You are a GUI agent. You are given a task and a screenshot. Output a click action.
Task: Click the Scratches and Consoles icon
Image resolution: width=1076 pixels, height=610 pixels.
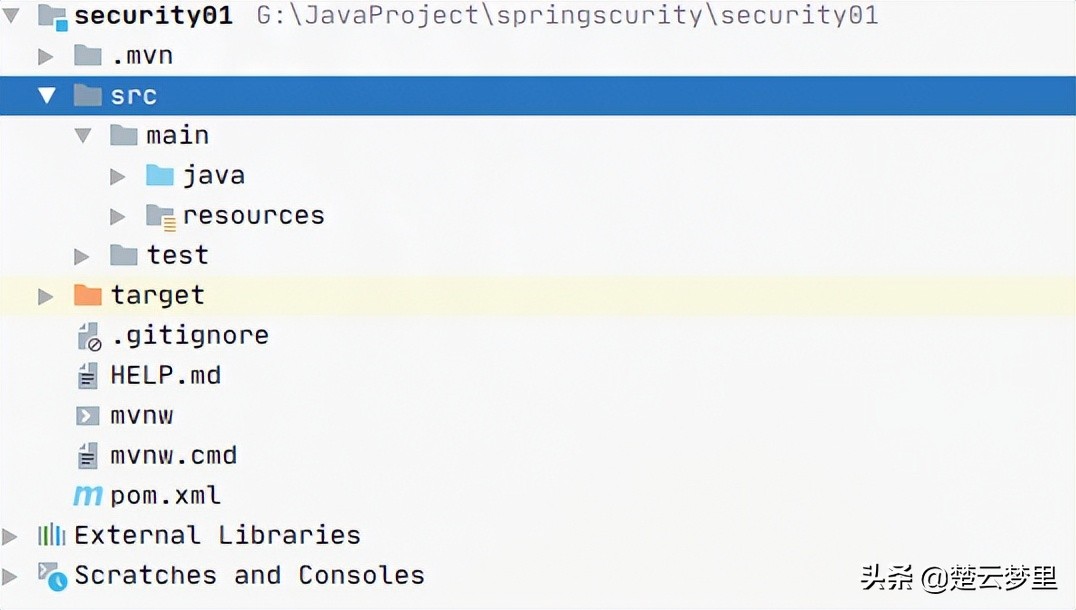[x=50, y=575]
